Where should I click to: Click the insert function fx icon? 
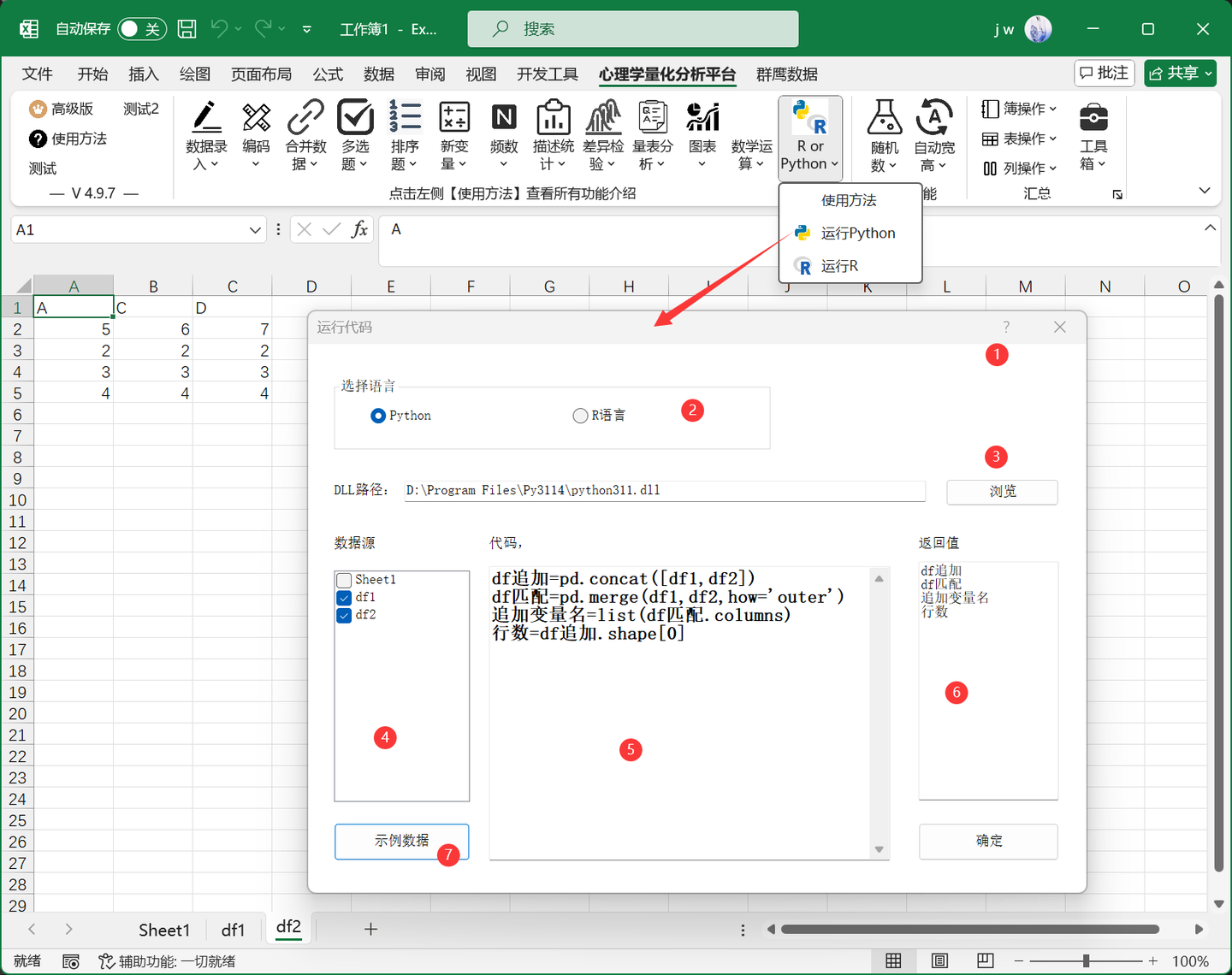point(360,229)
